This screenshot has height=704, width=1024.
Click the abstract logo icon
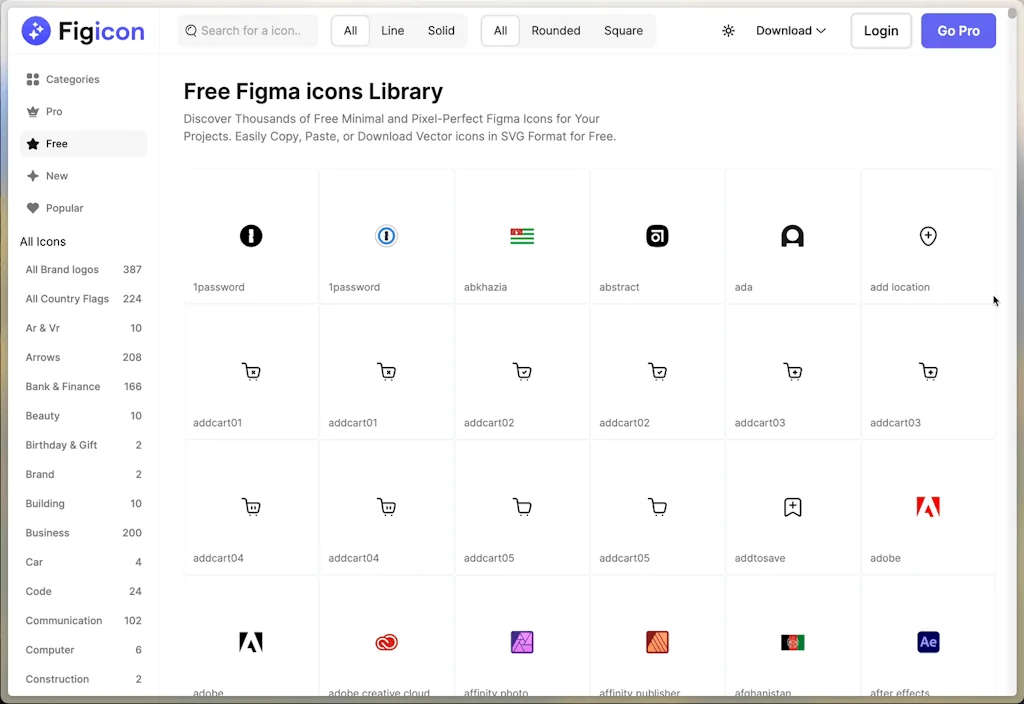[x=657, y=236]
